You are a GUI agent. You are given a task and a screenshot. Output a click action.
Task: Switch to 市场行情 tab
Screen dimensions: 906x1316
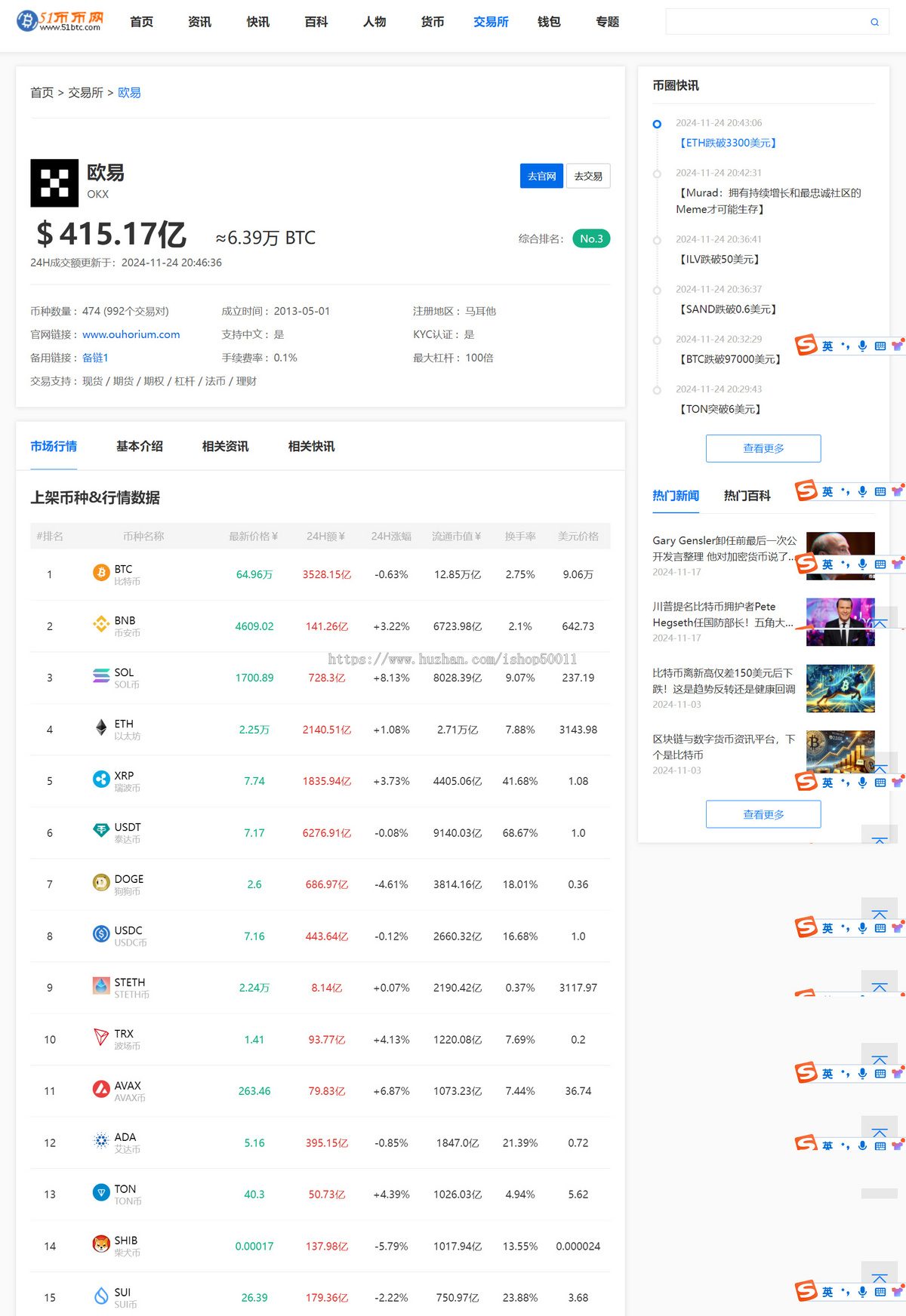pos(54,446)
